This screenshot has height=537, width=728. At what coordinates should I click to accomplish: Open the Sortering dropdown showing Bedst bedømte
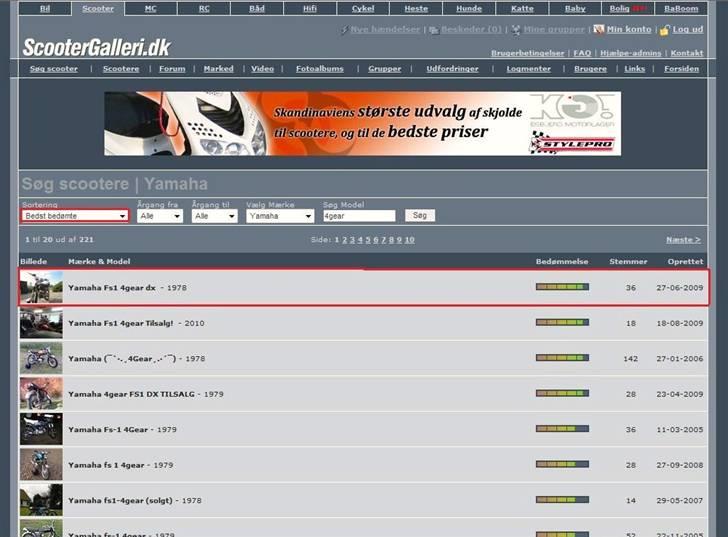[x=75, y=216]
